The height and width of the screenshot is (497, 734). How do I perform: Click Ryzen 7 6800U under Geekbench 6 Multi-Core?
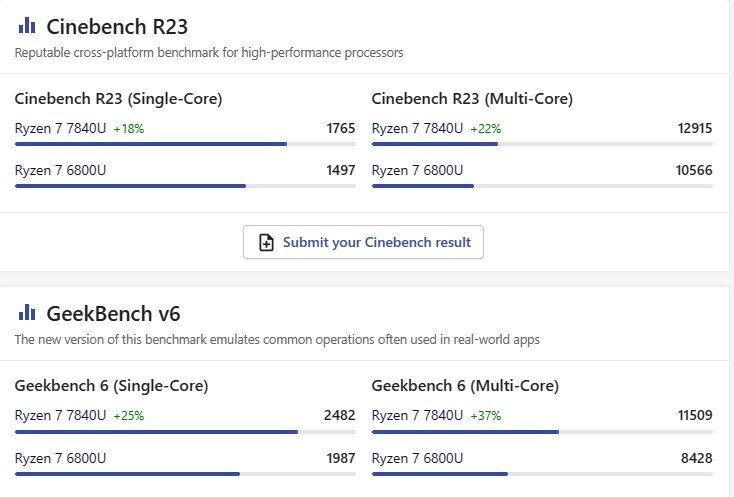417,458
